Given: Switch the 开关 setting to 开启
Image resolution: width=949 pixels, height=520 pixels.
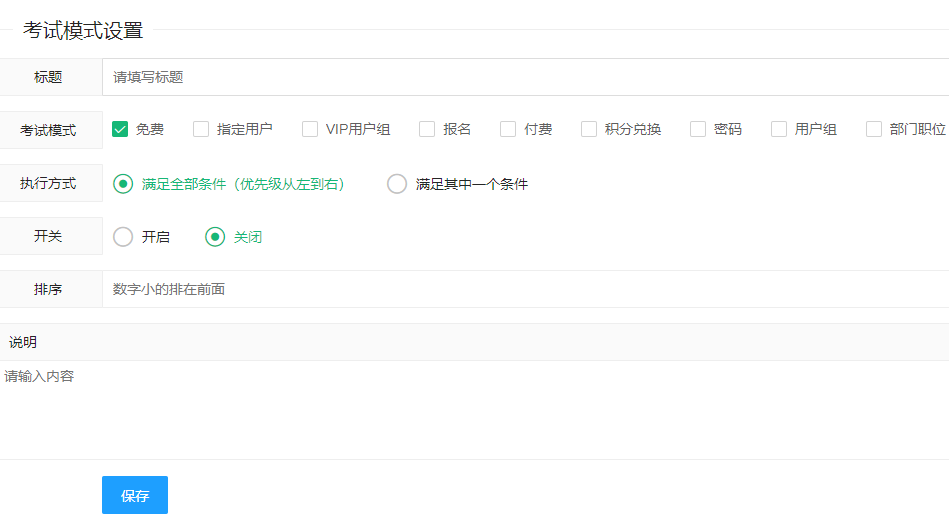Looking at the screenshot, I should (x=123, y=237).
